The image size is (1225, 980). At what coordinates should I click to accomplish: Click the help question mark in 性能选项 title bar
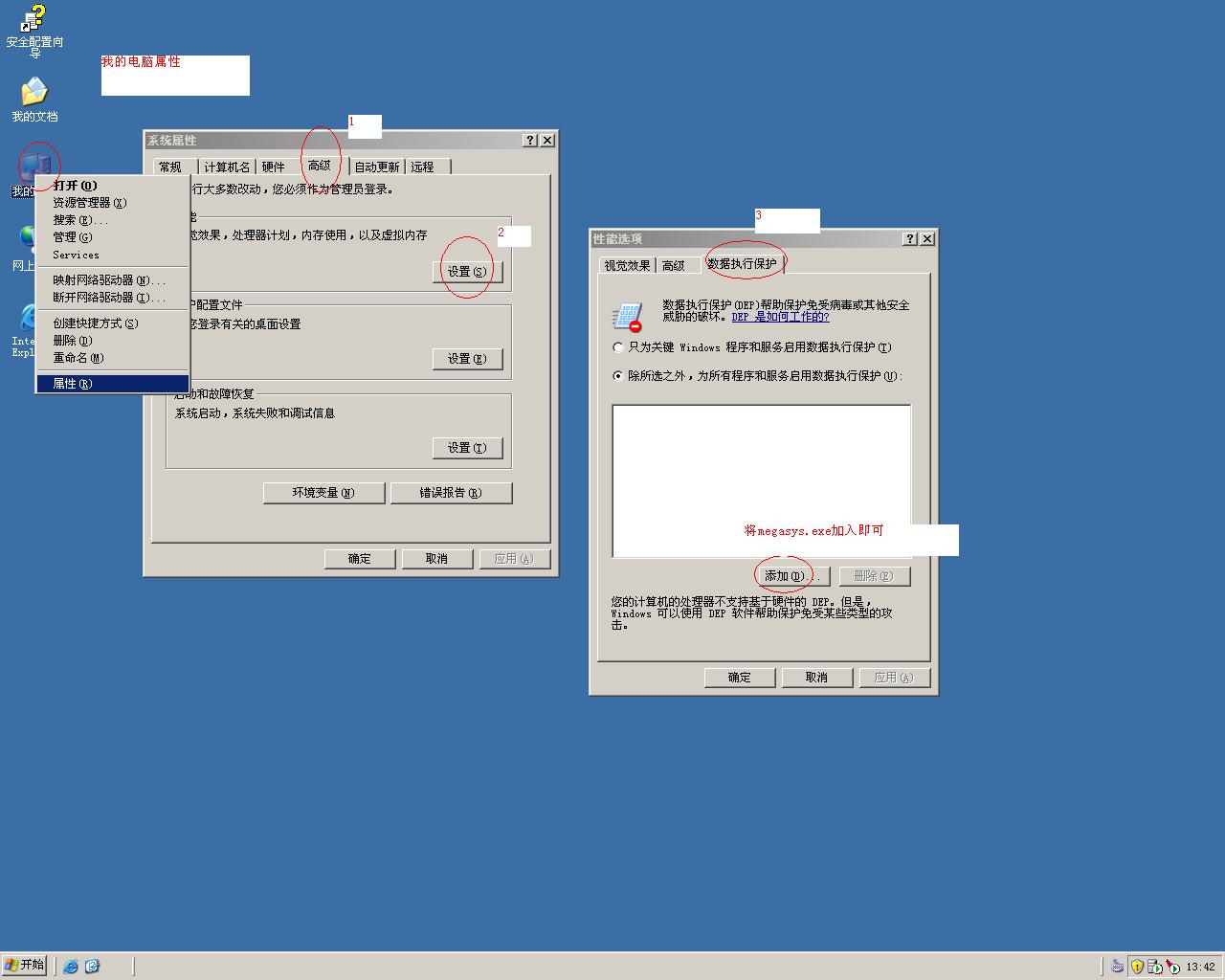point(909,239)
